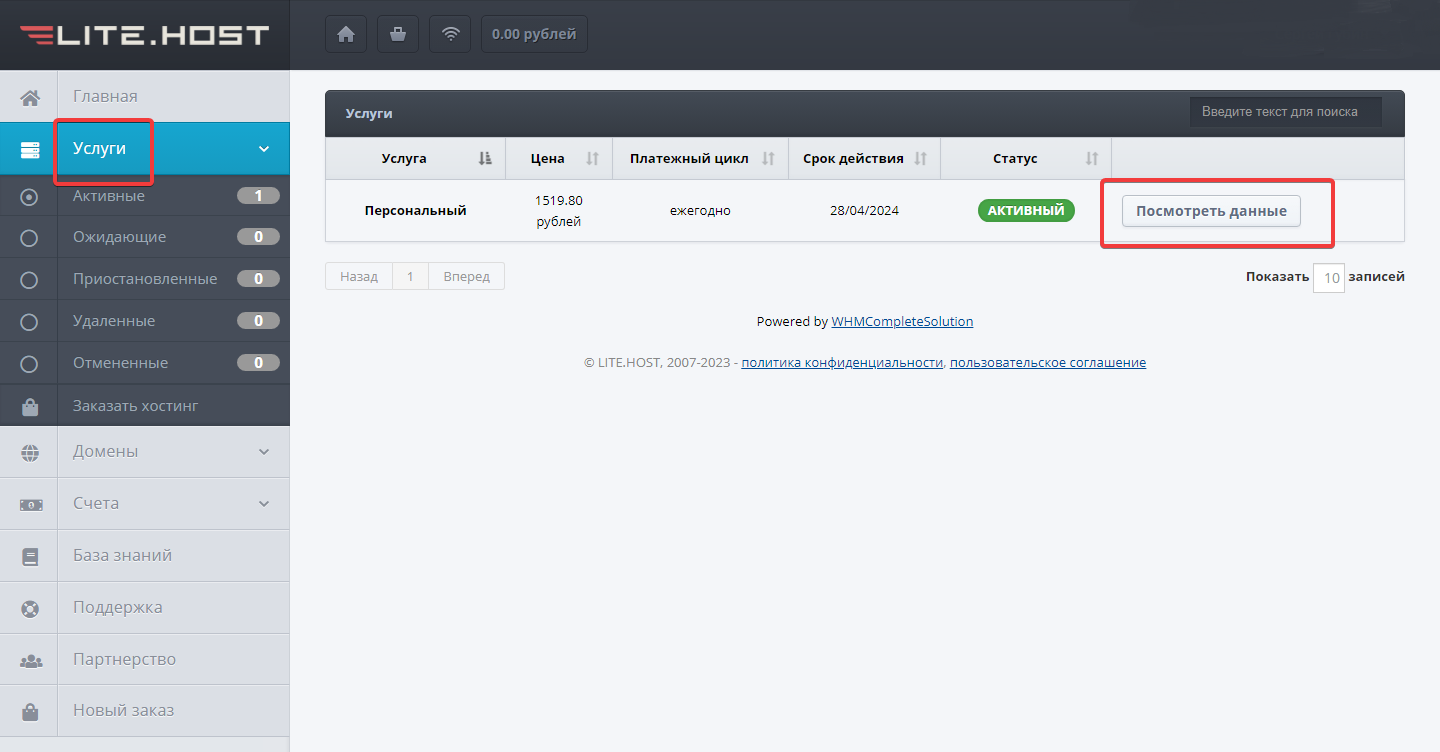1440x752 pixels.
Task: Click the ежегодно billing cycle cell
Action: (700, 211)
